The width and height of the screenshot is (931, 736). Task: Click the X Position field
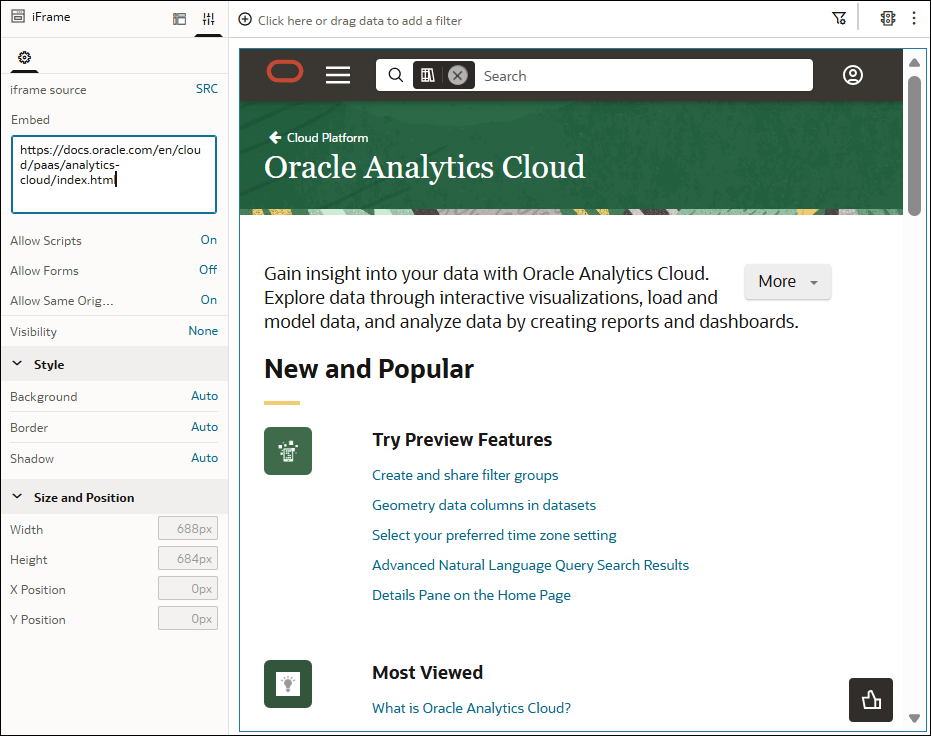188,589
